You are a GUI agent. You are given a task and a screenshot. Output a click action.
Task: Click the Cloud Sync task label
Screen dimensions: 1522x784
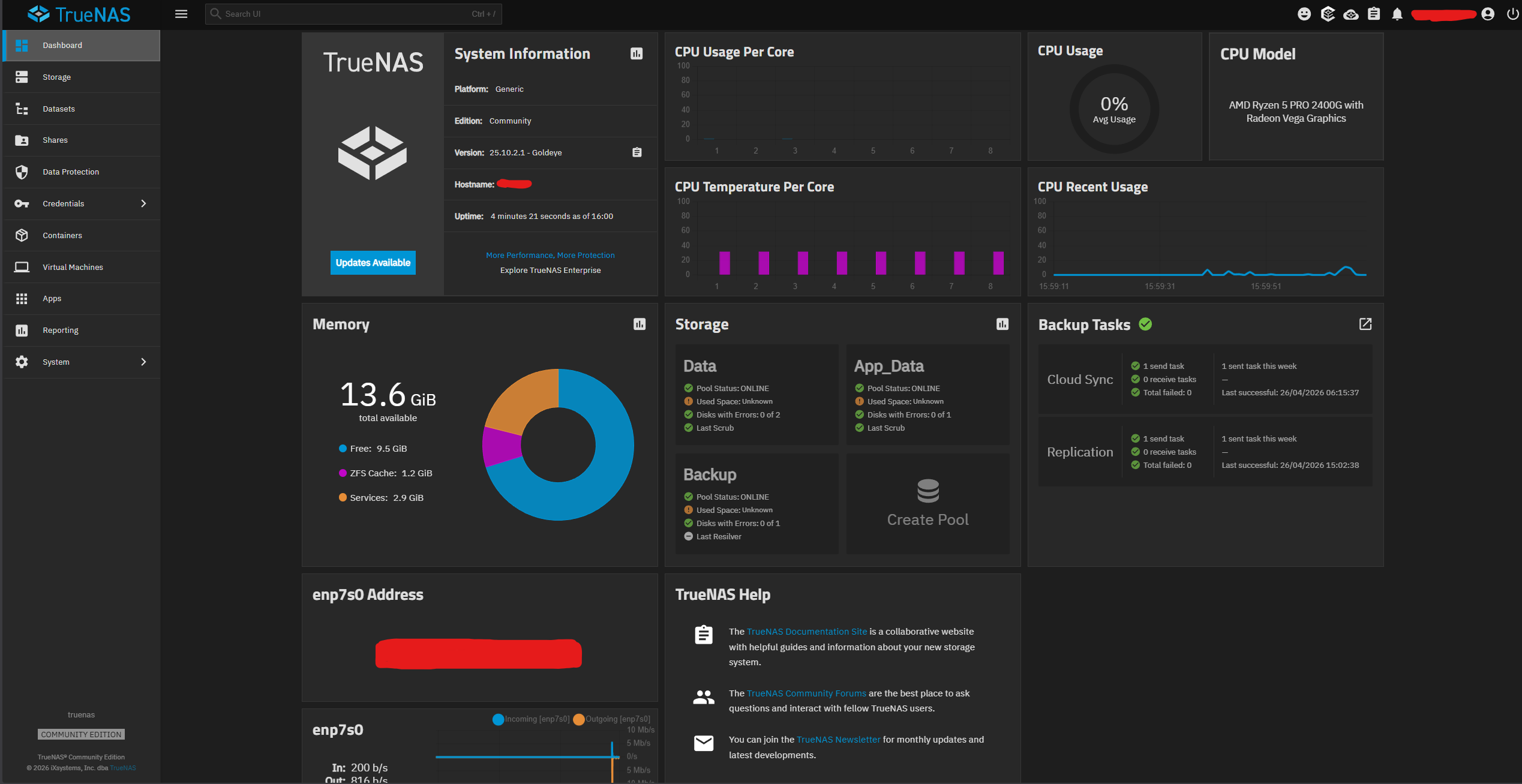click(x=1080, y=380)
